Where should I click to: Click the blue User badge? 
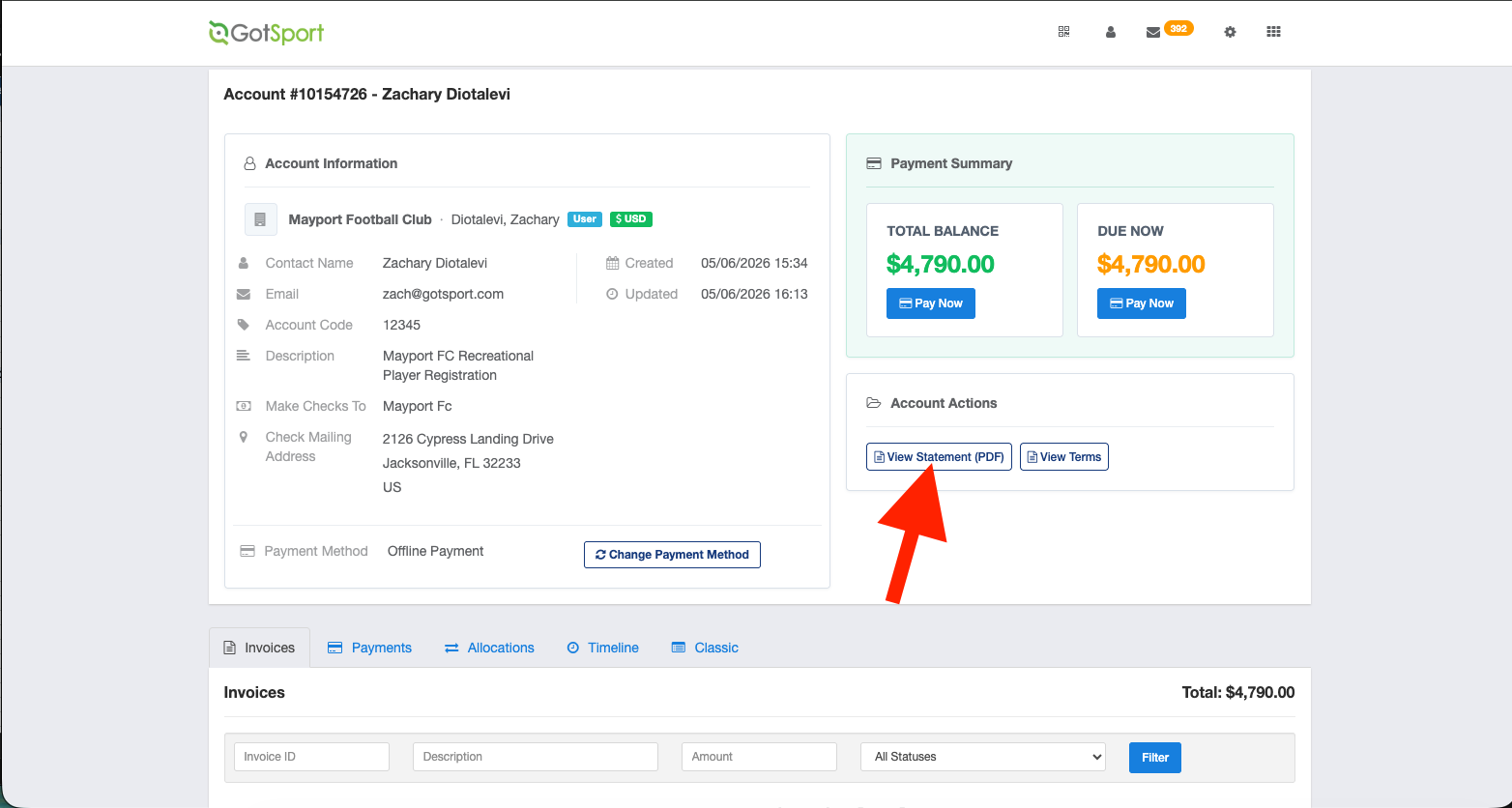[x=585, y=219]
